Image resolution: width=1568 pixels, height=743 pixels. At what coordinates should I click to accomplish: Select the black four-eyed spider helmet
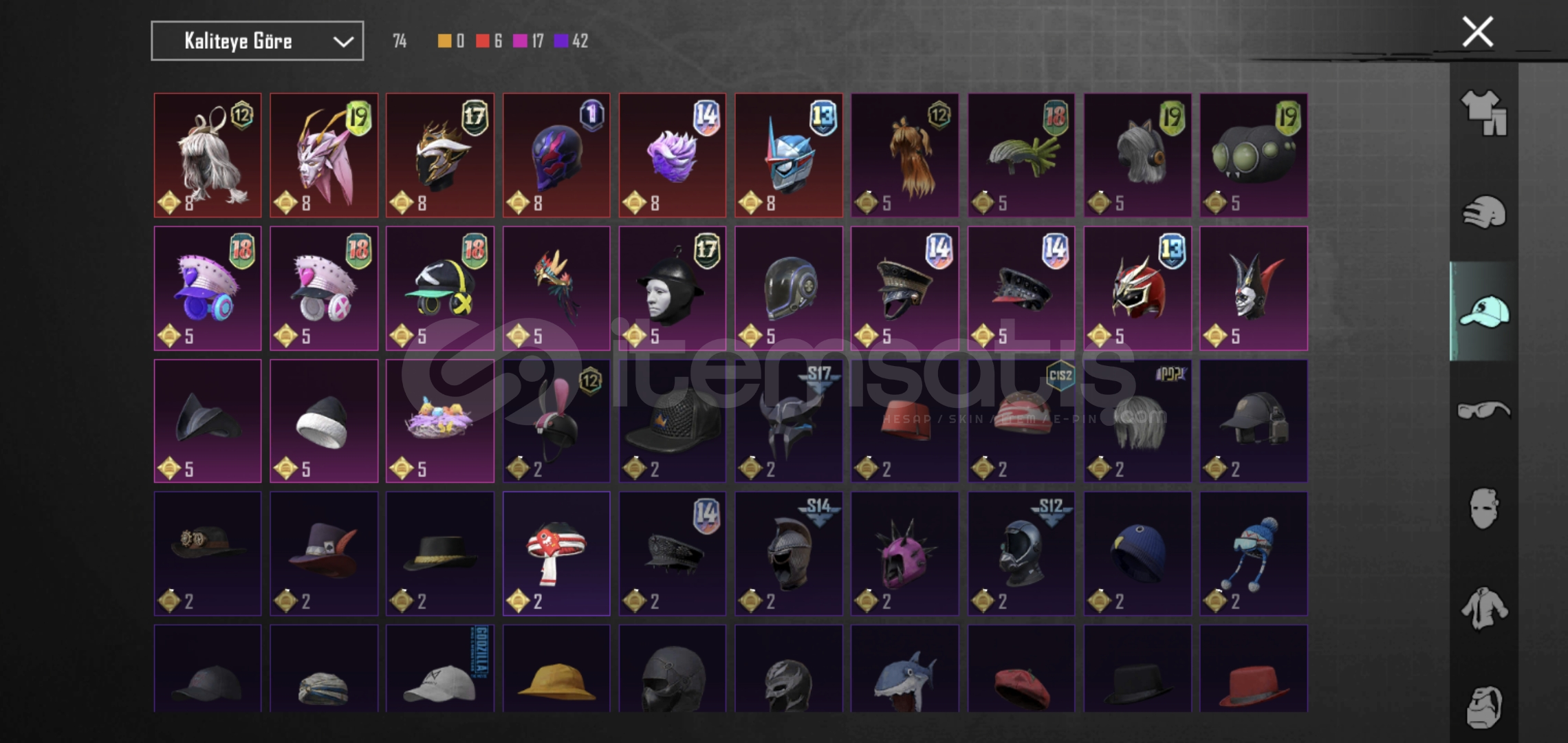click(1254, 155)
